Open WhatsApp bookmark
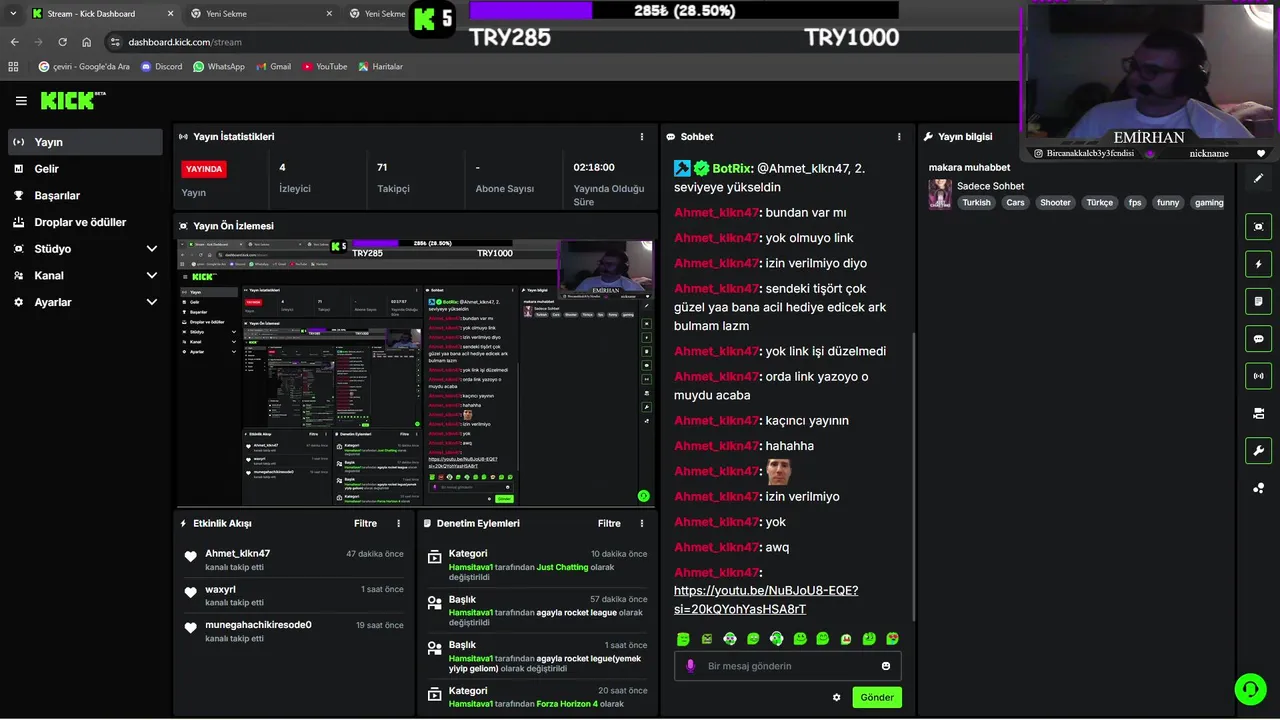The height and width of the screenshot is (720, 1280). coord(218,67)
